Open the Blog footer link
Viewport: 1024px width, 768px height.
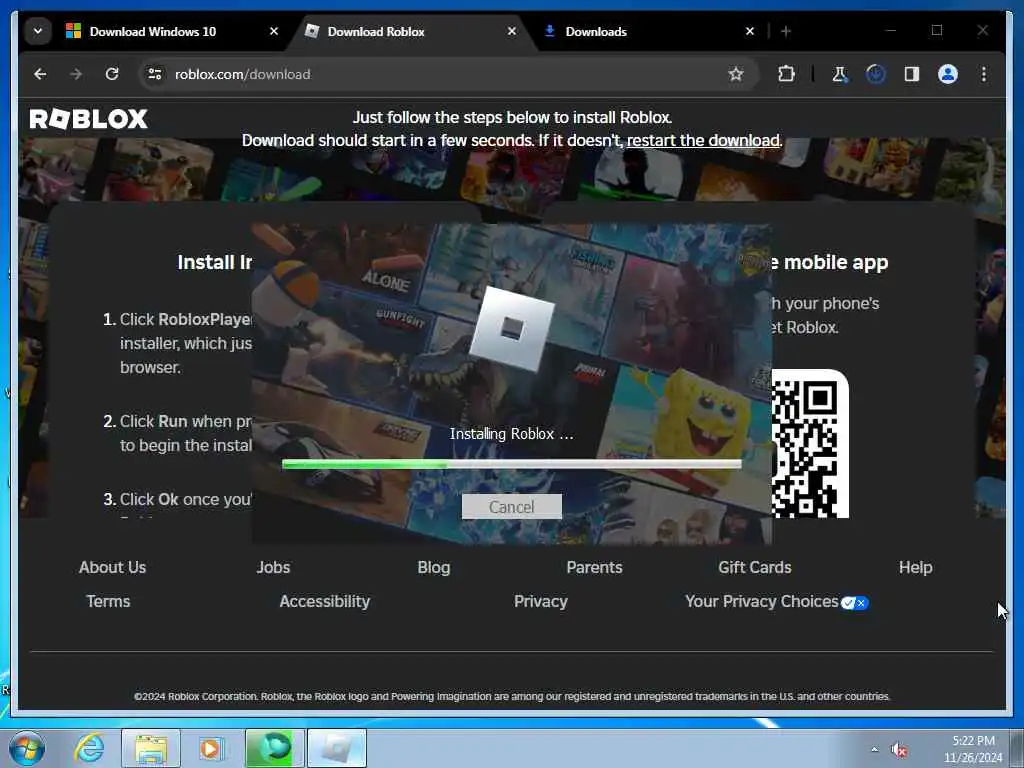point(434,568)
